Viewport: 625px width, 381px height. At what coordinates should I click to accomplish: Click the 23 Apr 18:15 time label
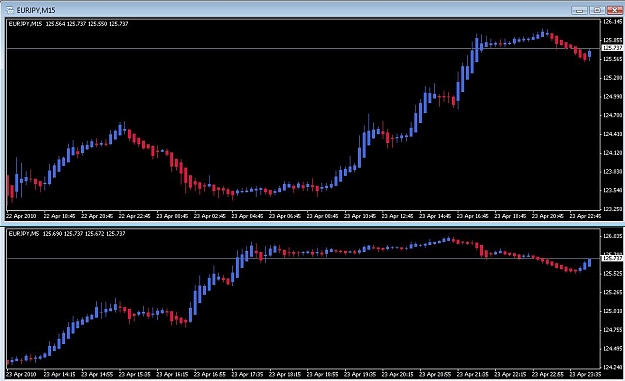pos(285,375)
